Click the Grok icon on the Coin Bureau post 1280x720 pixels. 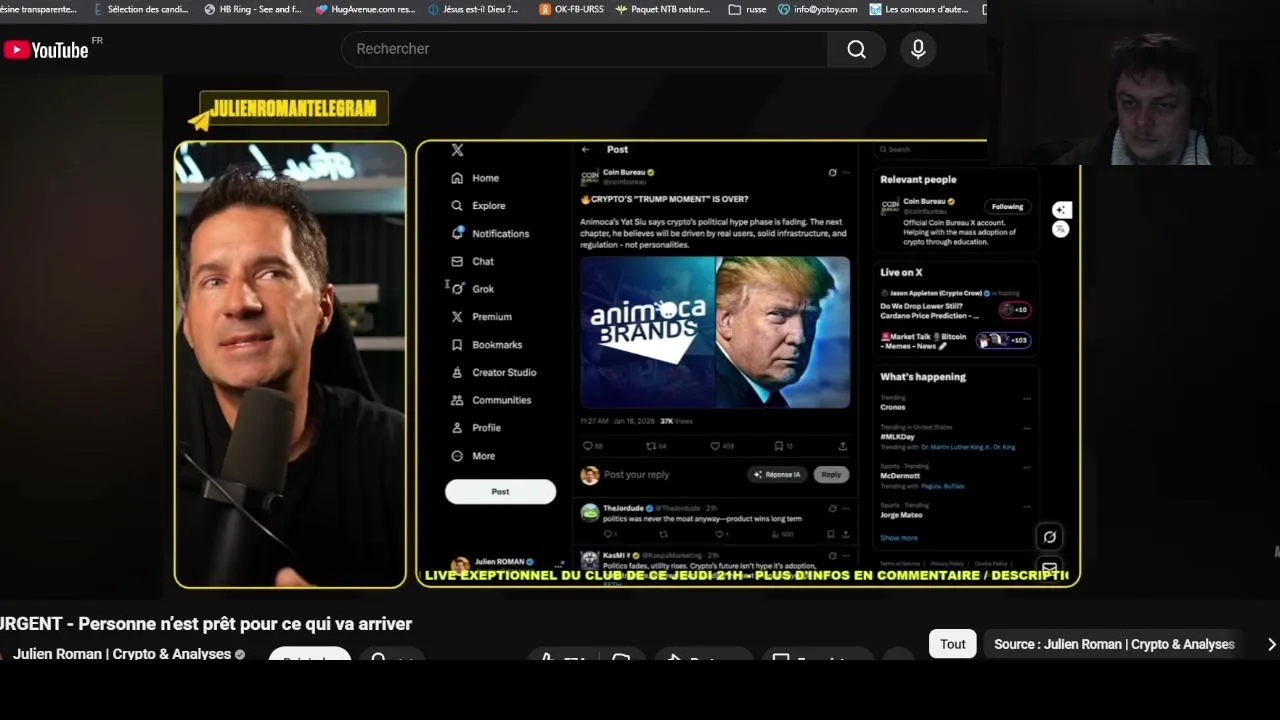tap(832, 172)
